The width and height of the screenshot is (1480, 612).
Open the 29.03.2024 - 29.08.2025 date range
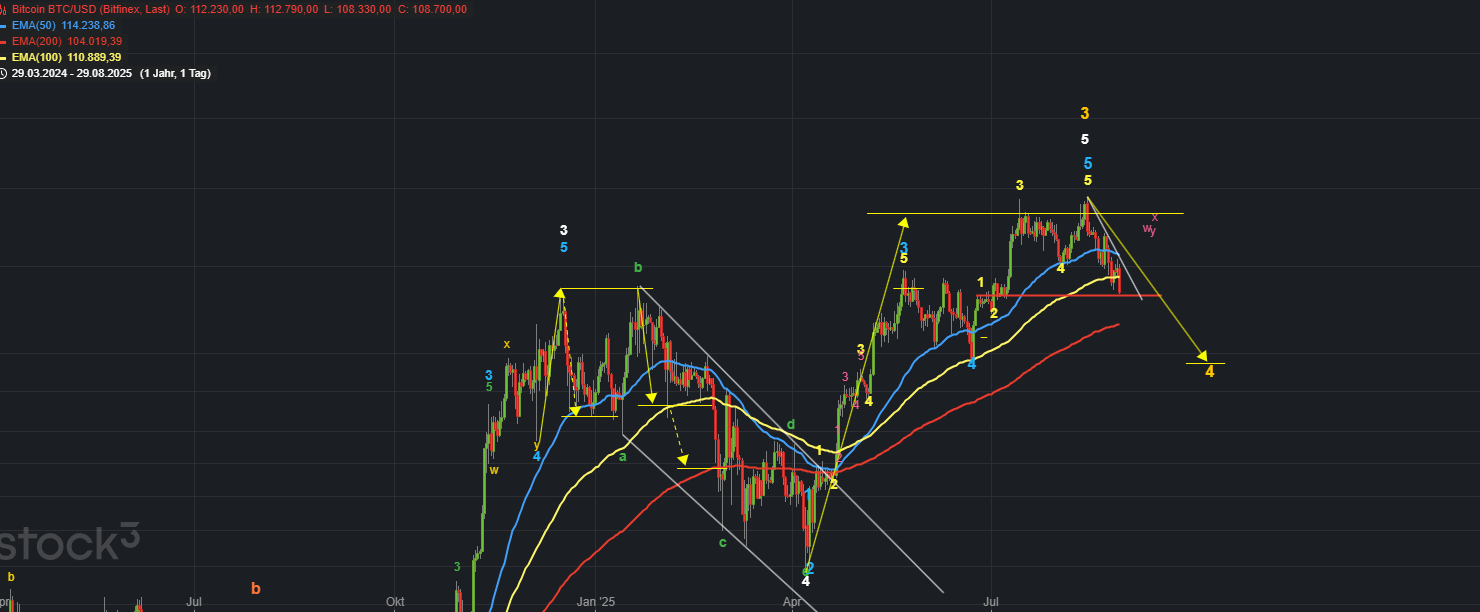pyautogui.click(x=72, y=73)
